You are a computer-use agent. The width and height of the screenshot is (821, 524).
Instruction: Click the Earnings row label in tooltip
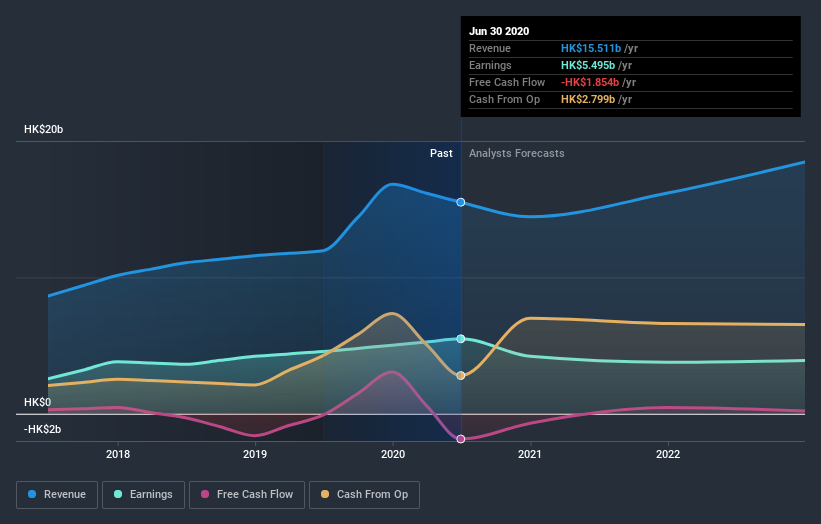(490, 65)
